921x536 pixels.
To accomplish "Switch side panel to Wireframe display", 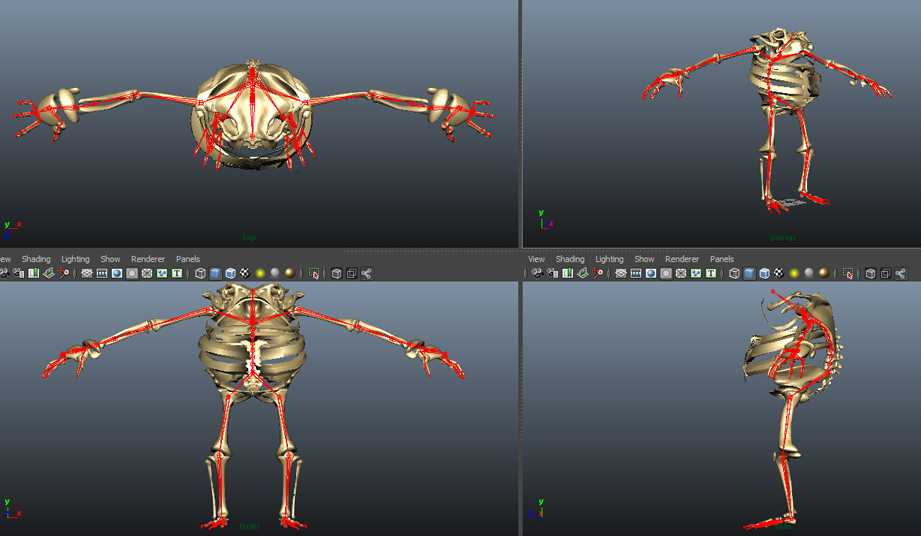I will [734, 273].
